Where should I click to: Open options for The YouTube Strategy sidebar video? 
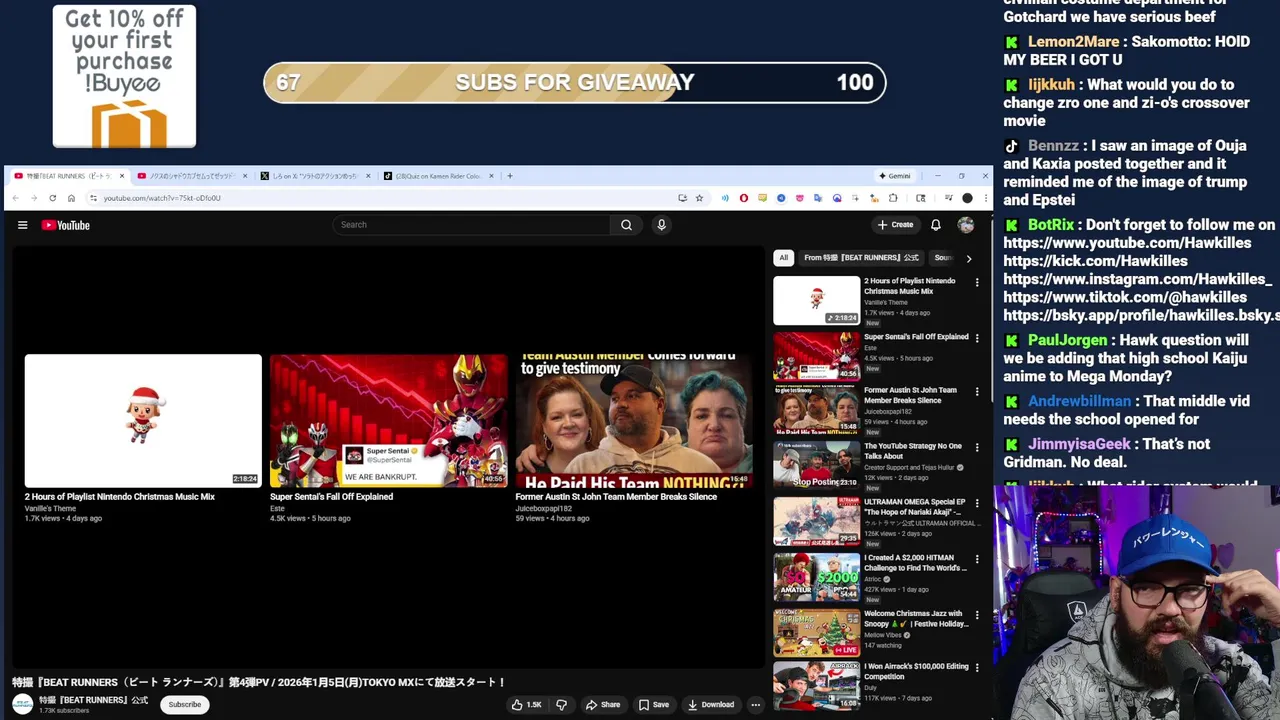(x=977, y=448)
